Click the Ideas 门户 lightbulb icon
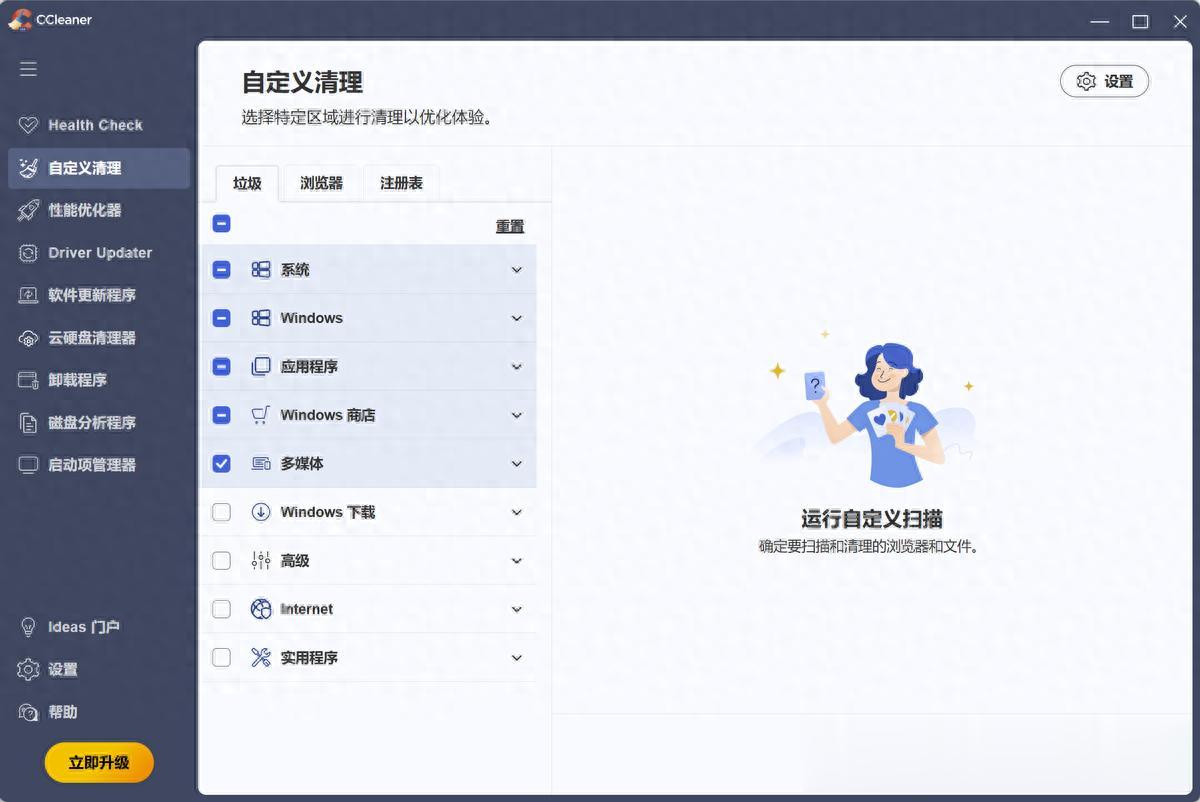 click(28, 627)
